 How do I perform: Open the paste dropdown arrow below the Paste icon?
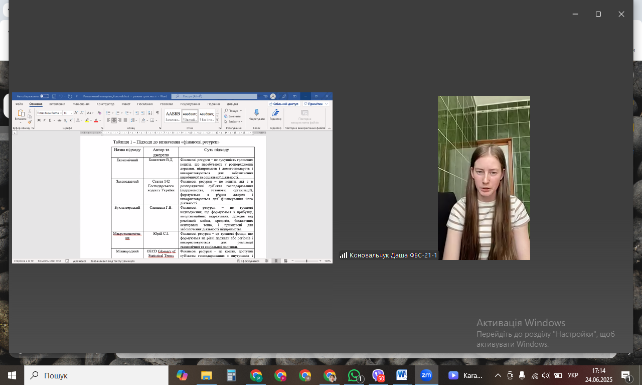click(21, 122)
